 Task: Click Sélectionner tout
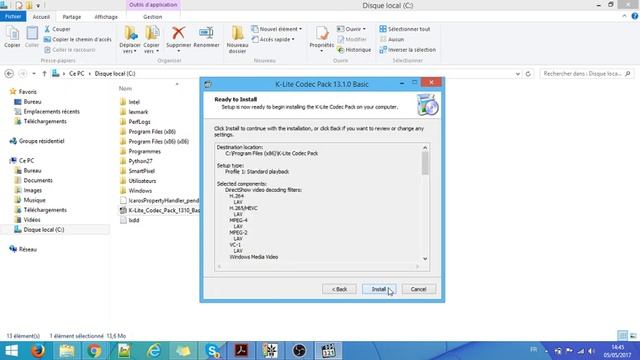(405, 29)
